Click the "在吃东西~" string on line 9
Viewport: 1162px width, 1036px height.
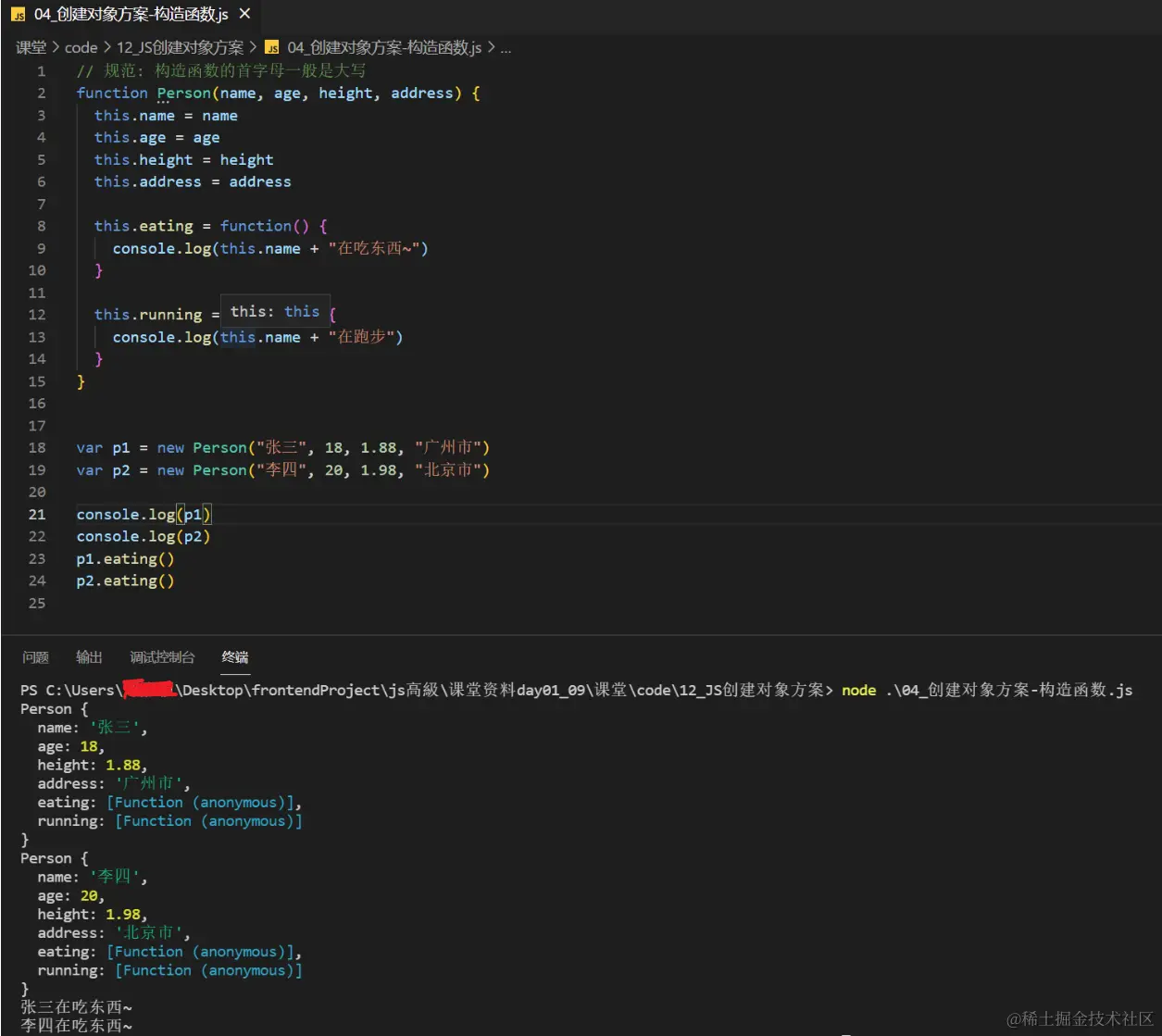pyautogui.click(x=374, y=248)
